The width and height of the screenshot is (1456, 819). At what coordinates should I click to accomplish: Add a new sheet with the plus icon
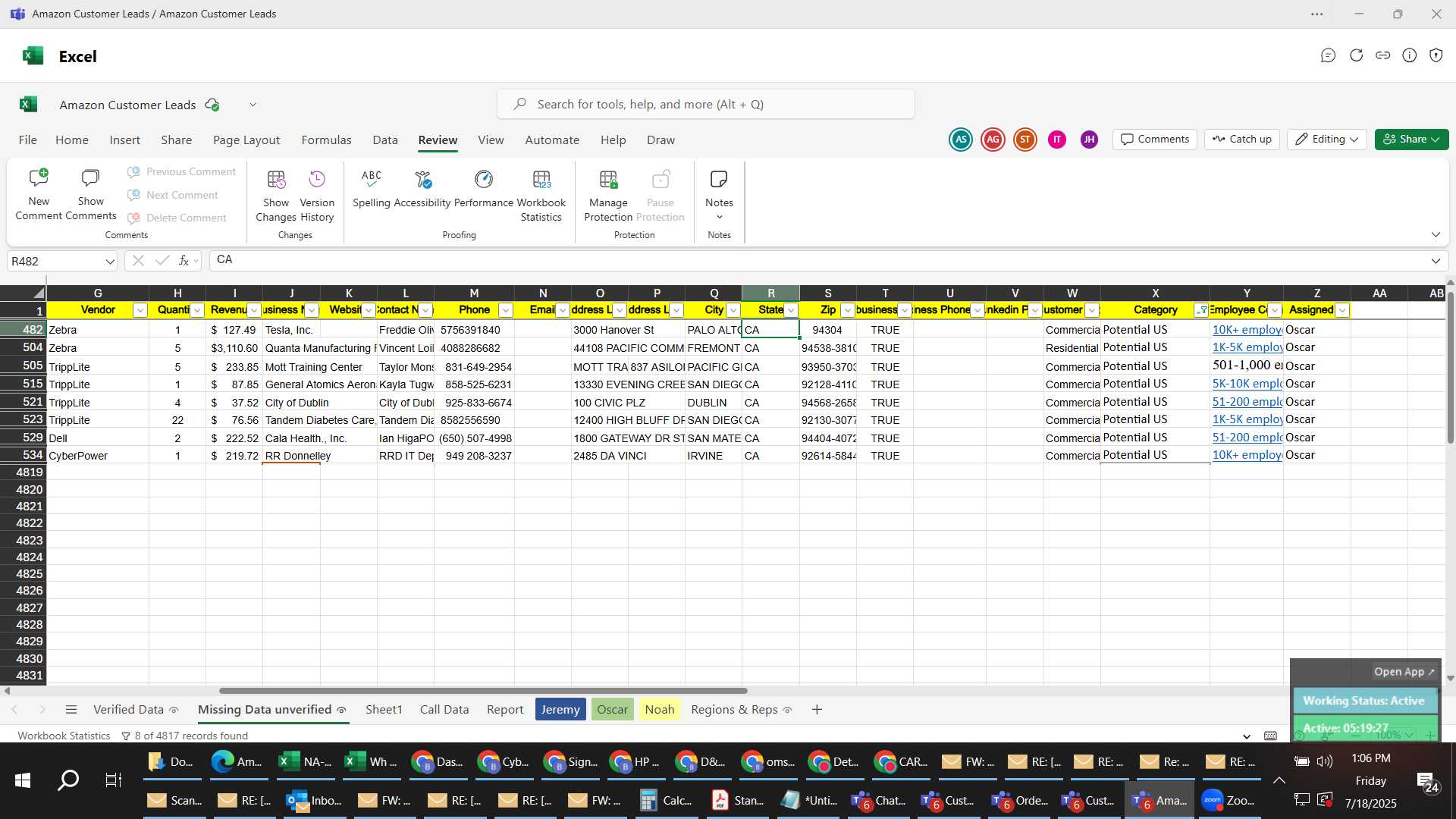click(x=817, y=710)
